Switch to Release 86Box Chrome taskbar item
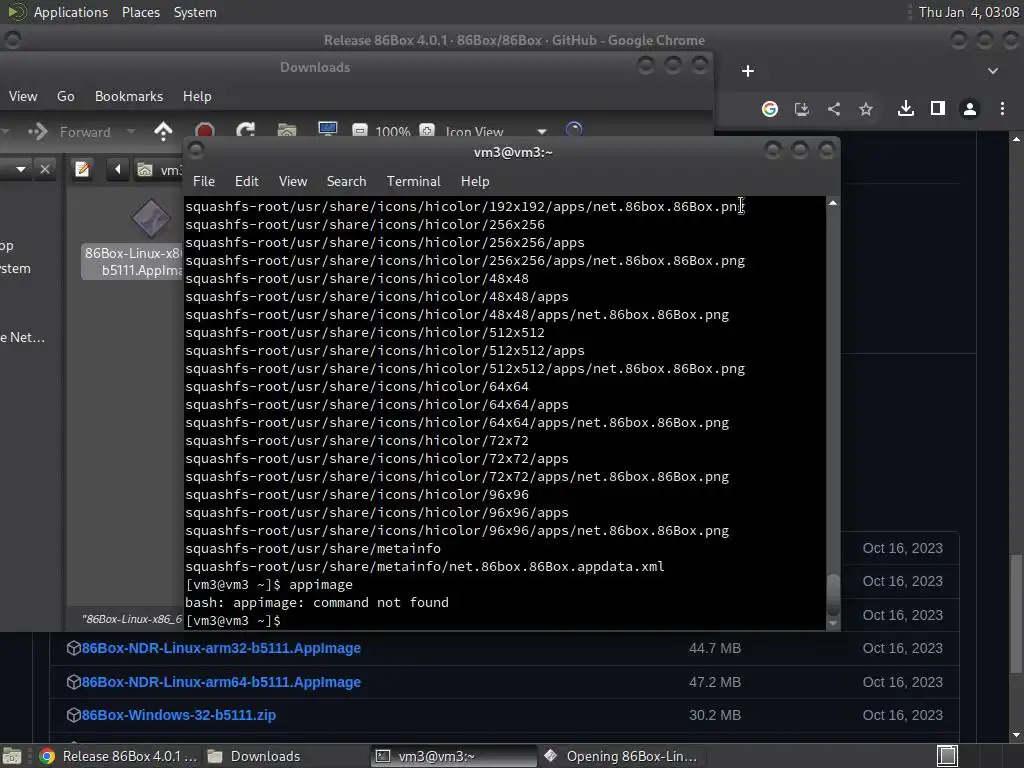 (x=118, y=756)
